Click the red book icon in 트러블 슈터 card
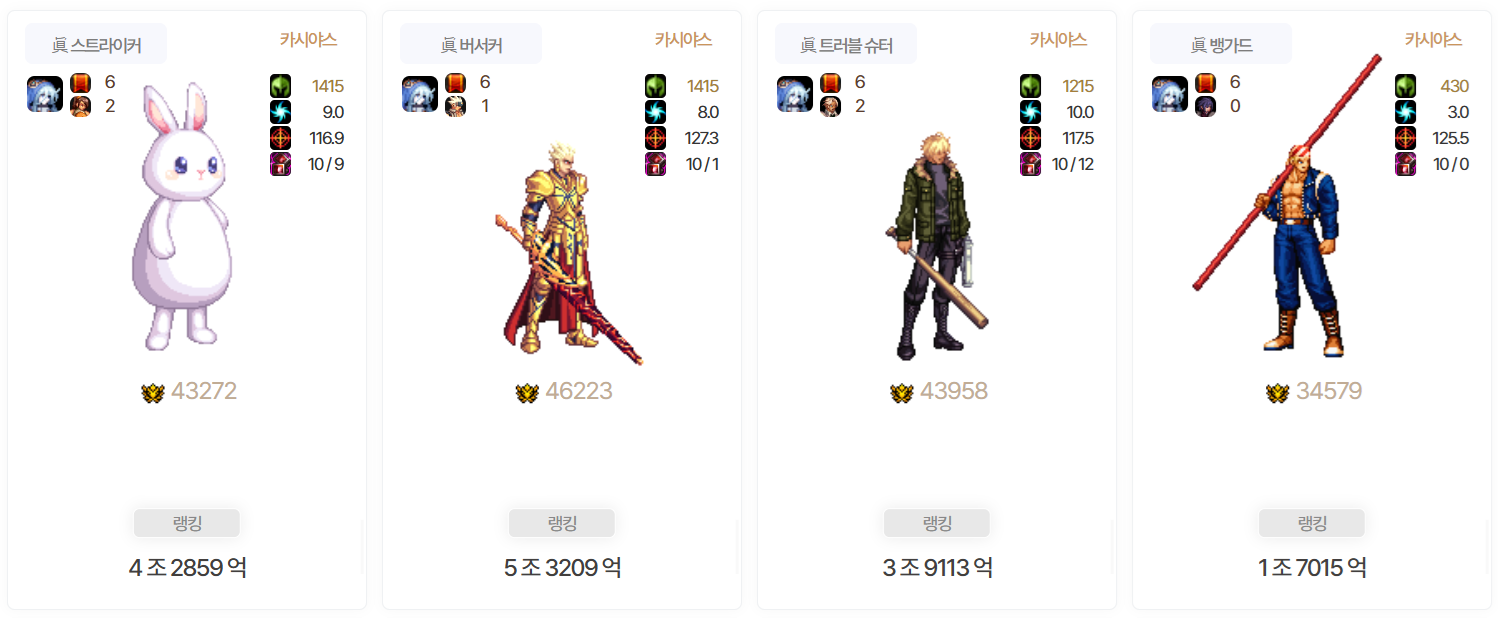The height and width of the screenshot is (618, 1498). pos(830,83)
